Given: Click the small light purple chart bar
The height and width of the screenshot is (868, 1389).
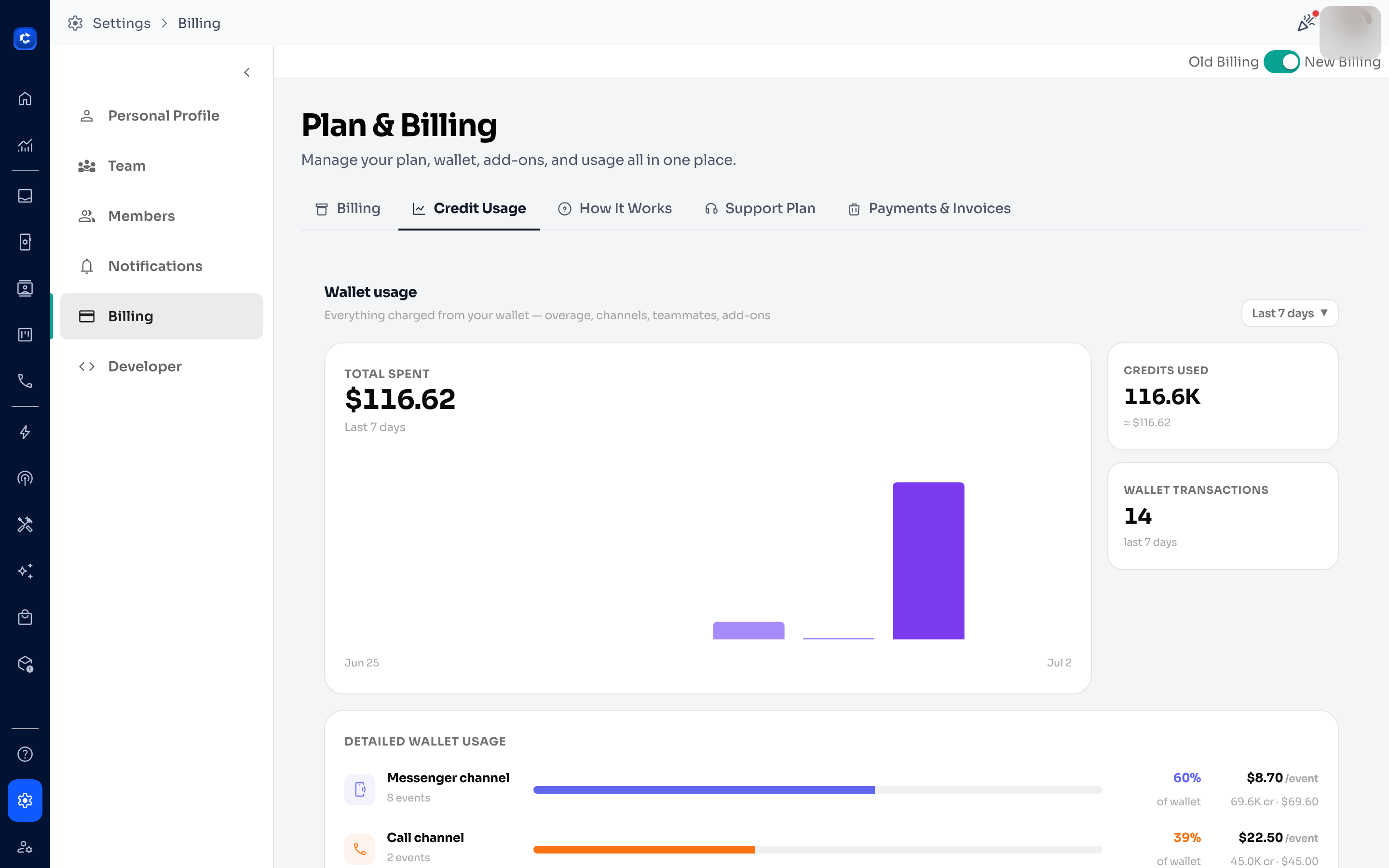Looking at the screenshot, I should point(749,630).
